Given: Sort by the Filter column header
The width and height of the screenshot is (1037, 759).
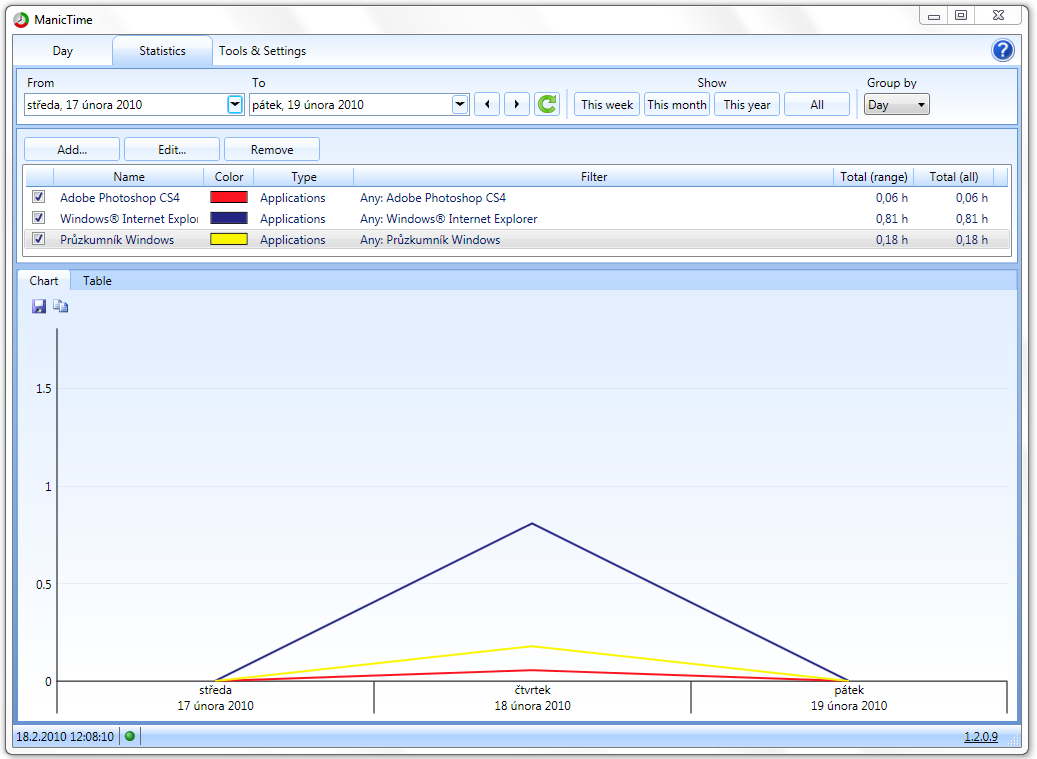Looking at the screenshot, I should pyautogui.click(x=594, y=177).
